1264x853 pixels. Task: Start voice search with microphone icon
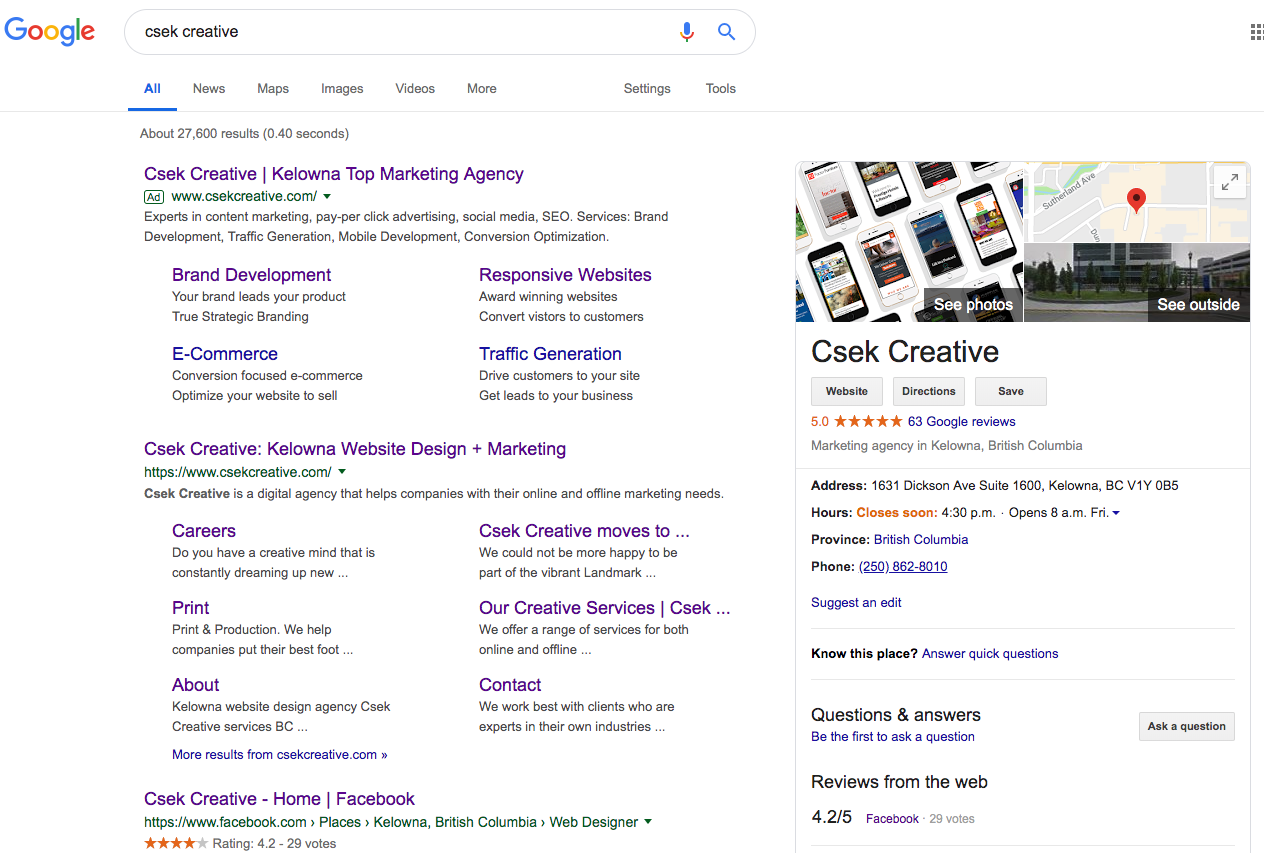click(686, 32)
